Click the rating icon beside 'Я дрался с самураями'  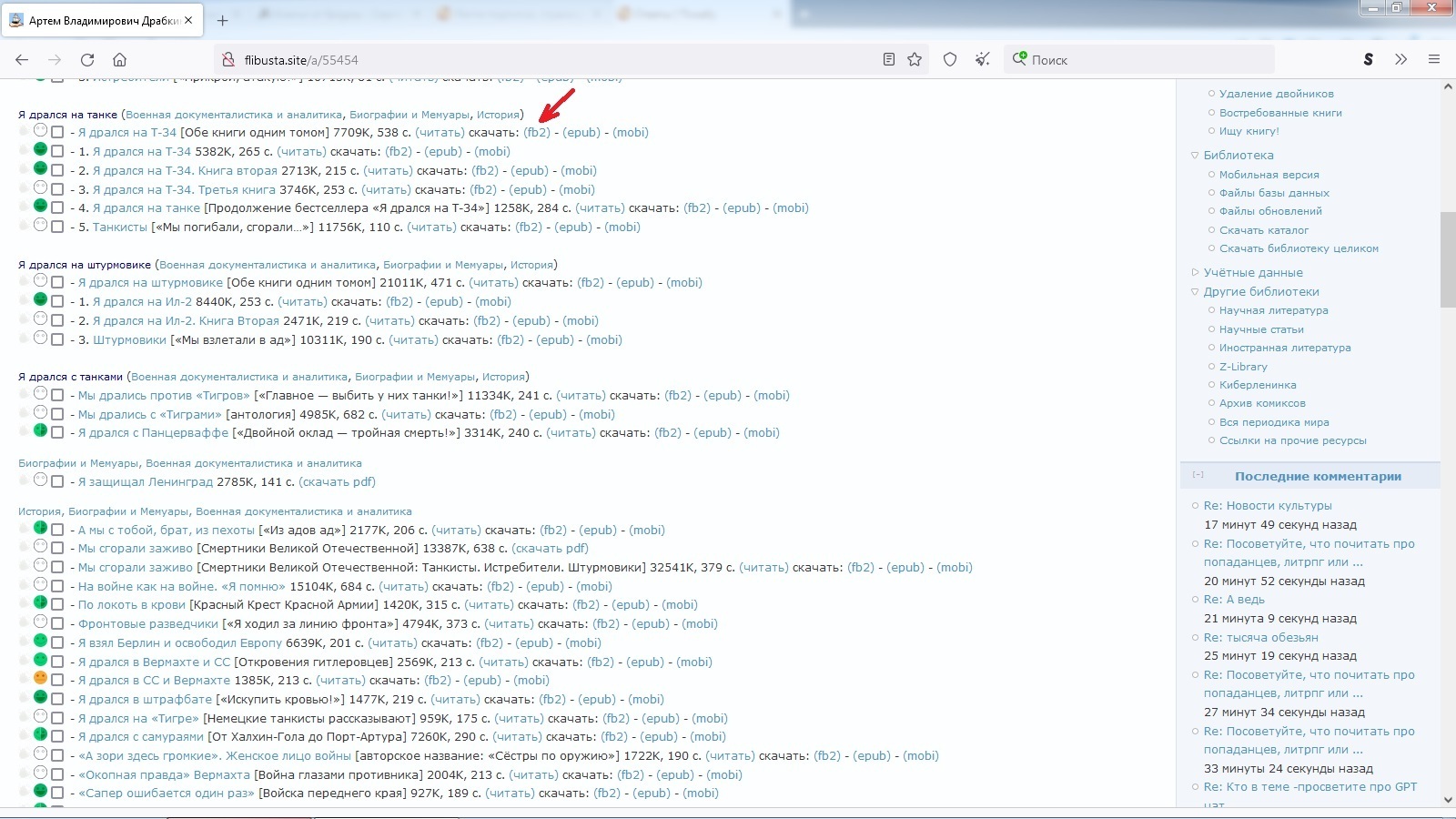click(40, 734)
